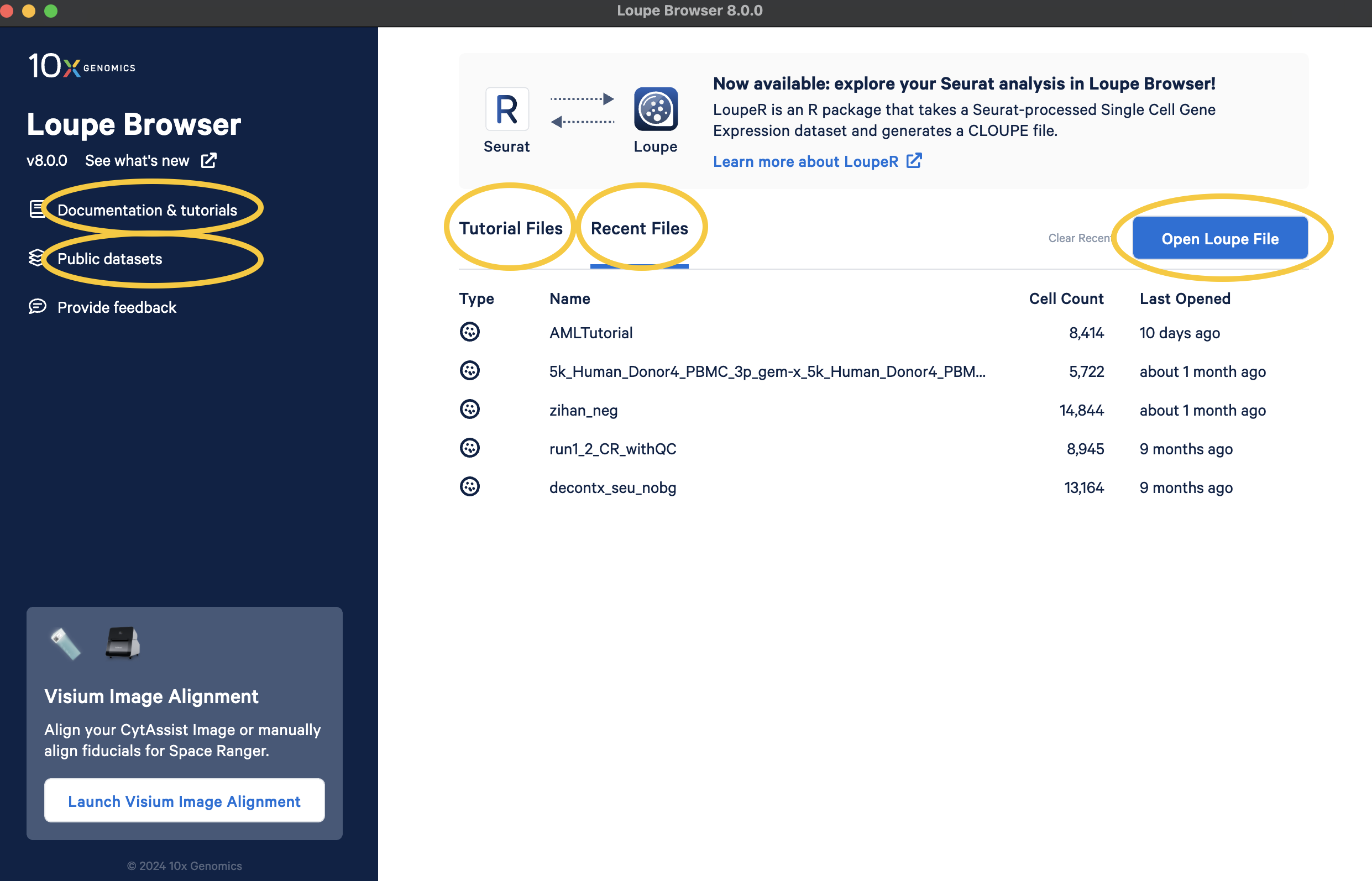This screenshot has height=881, width=1372.
Task: Click the type icon for decontx_seu_nobg row
Action: coord(470,487)
